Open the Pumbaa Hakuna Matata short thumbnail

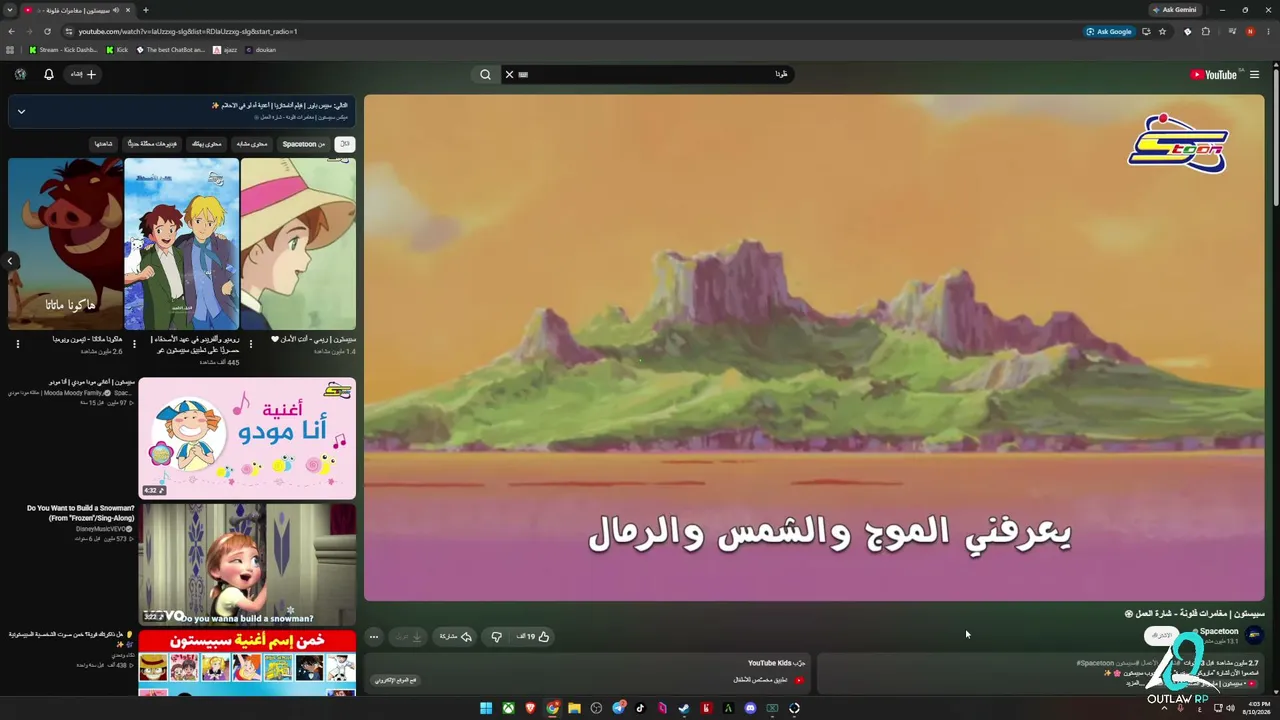(x=66, y=244)
